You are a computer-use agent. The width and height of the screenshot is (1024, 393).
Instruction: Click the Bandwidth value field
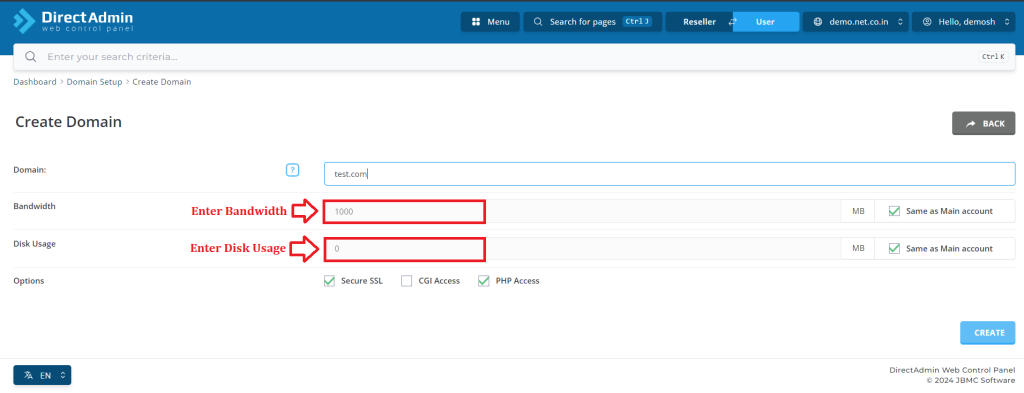coord(583,211)
